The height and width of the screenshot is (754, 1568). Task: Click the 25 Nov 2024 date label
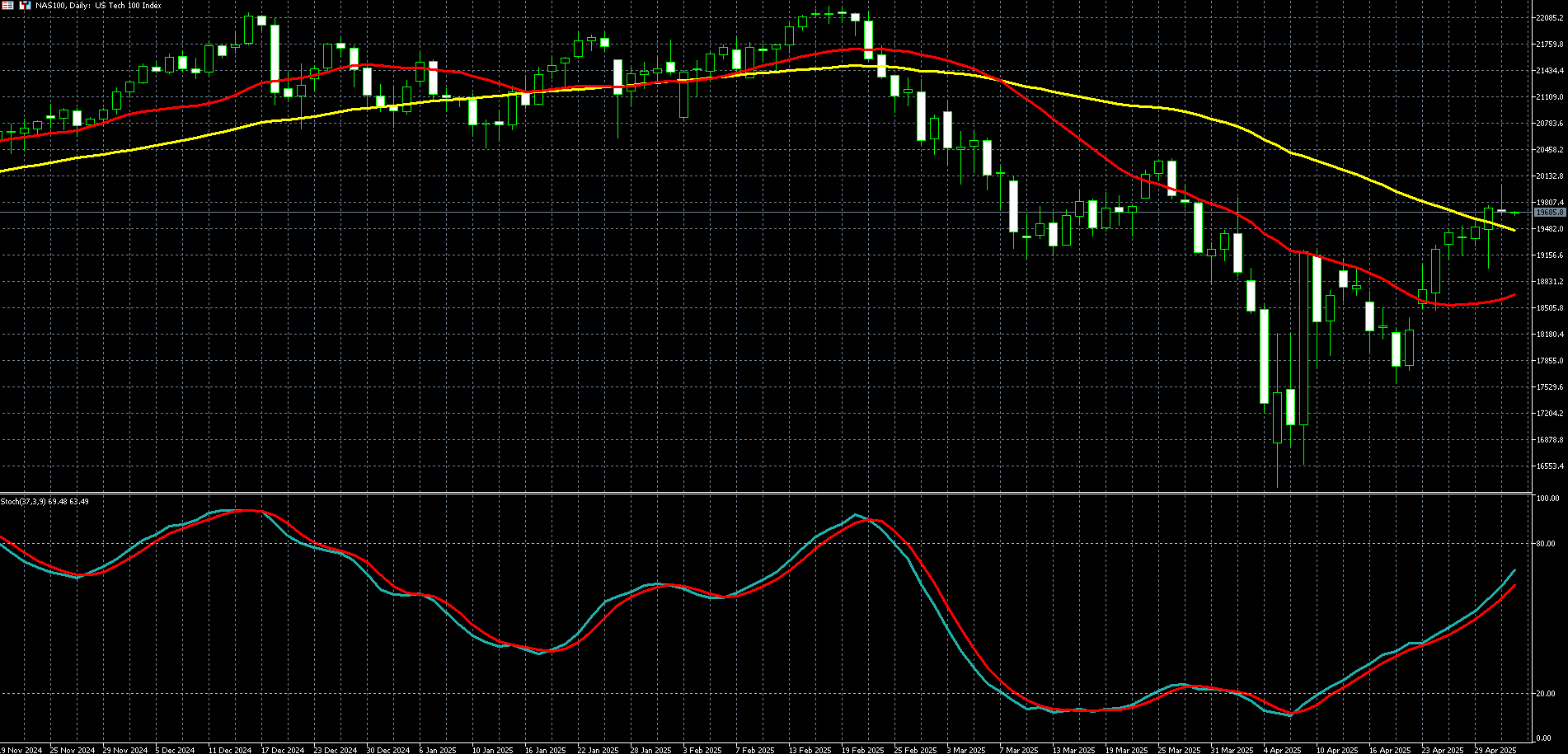pyautogui.click(x=72, y=750)
